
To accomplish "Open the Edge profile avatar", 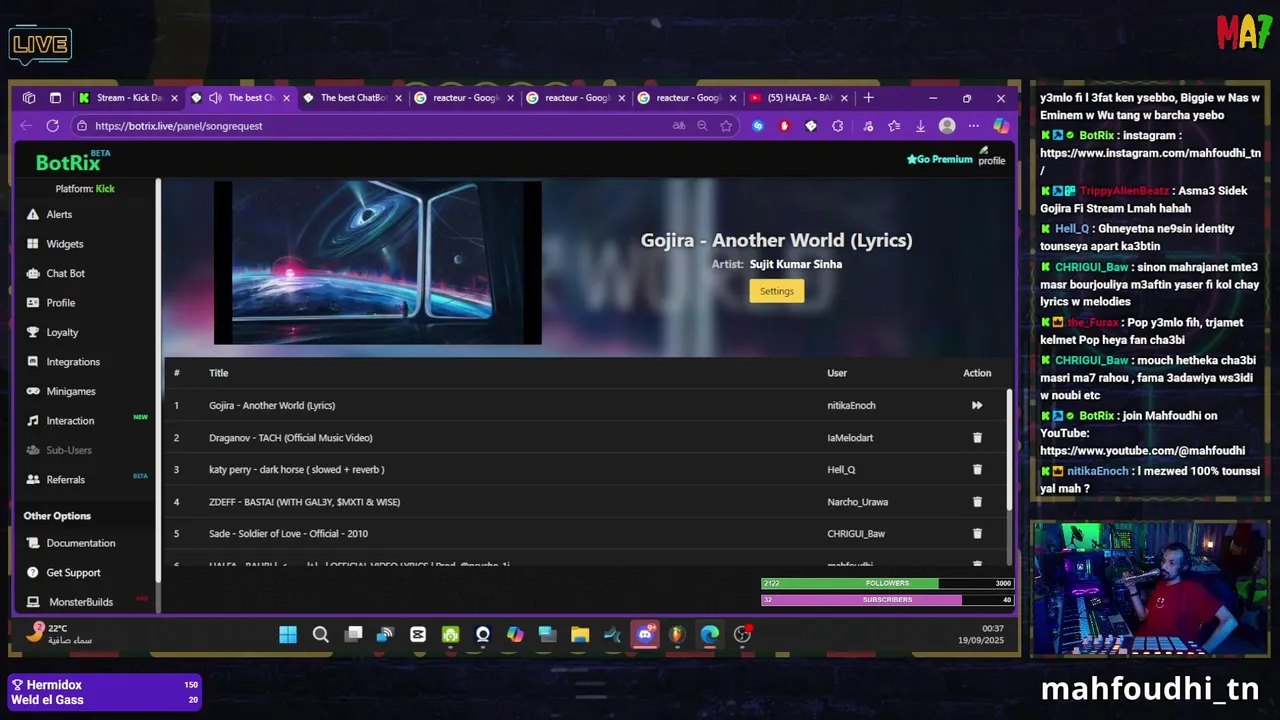I will (x=947, y=126).
